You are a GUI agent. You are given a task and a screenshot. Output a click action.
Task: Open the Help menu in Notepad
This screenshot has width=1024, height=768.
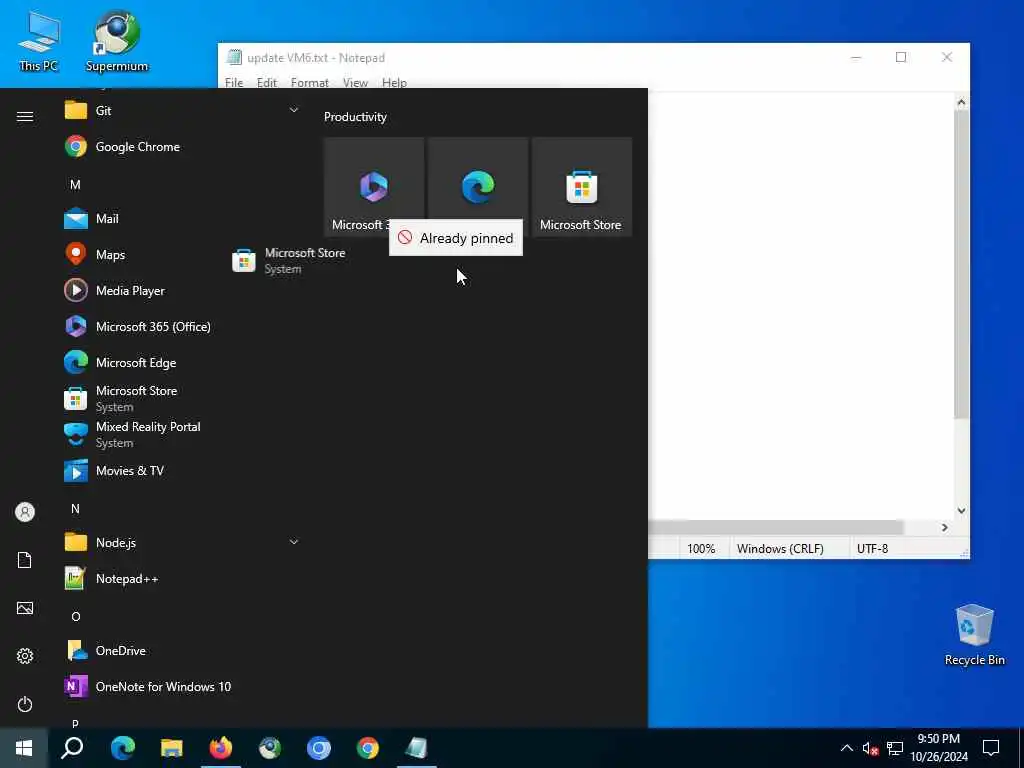[394, 83]
